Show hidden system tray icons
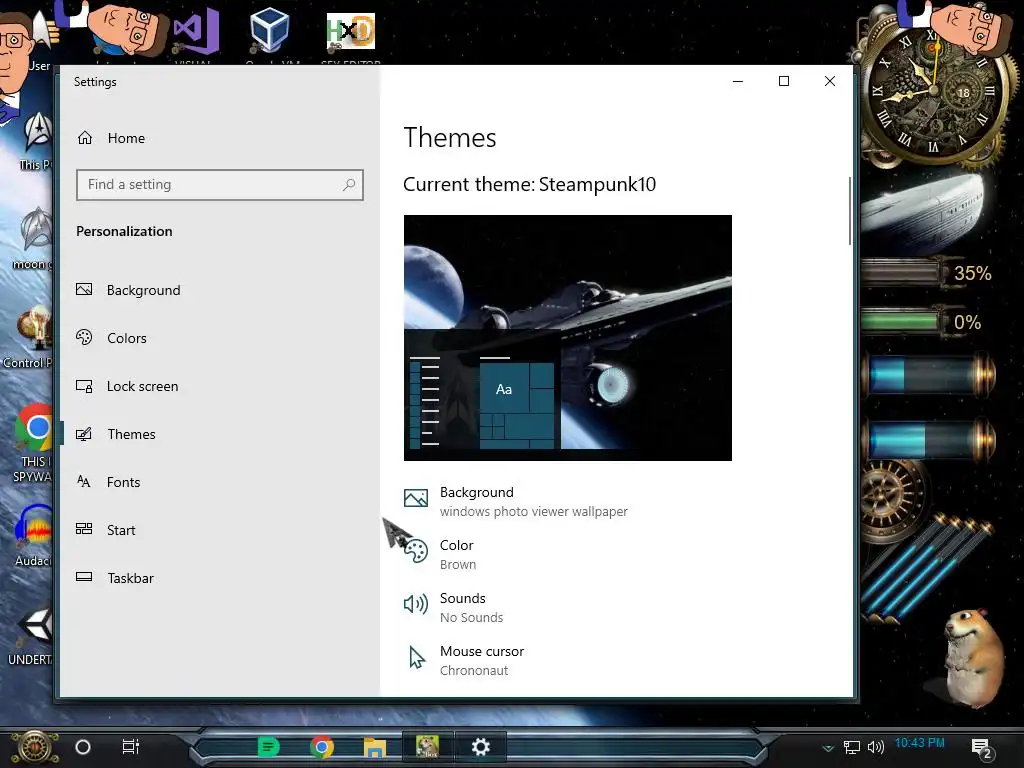Image resolution: width=1024 pixels, height=768 pixels. 828,748
